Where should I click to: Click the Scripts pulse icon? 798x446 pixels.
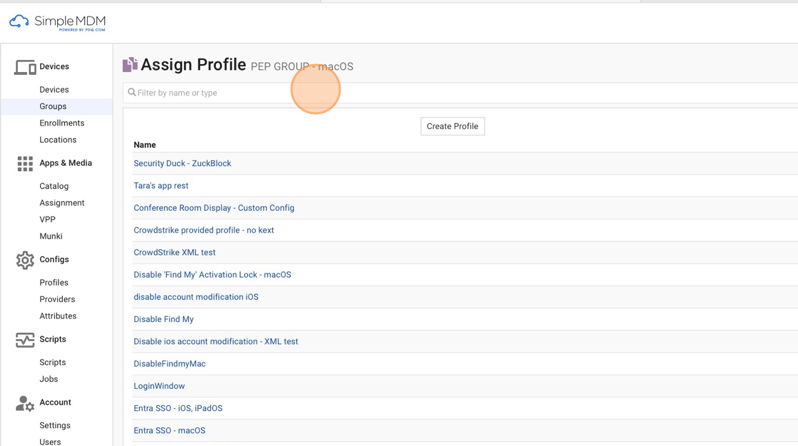pos(25,340)
